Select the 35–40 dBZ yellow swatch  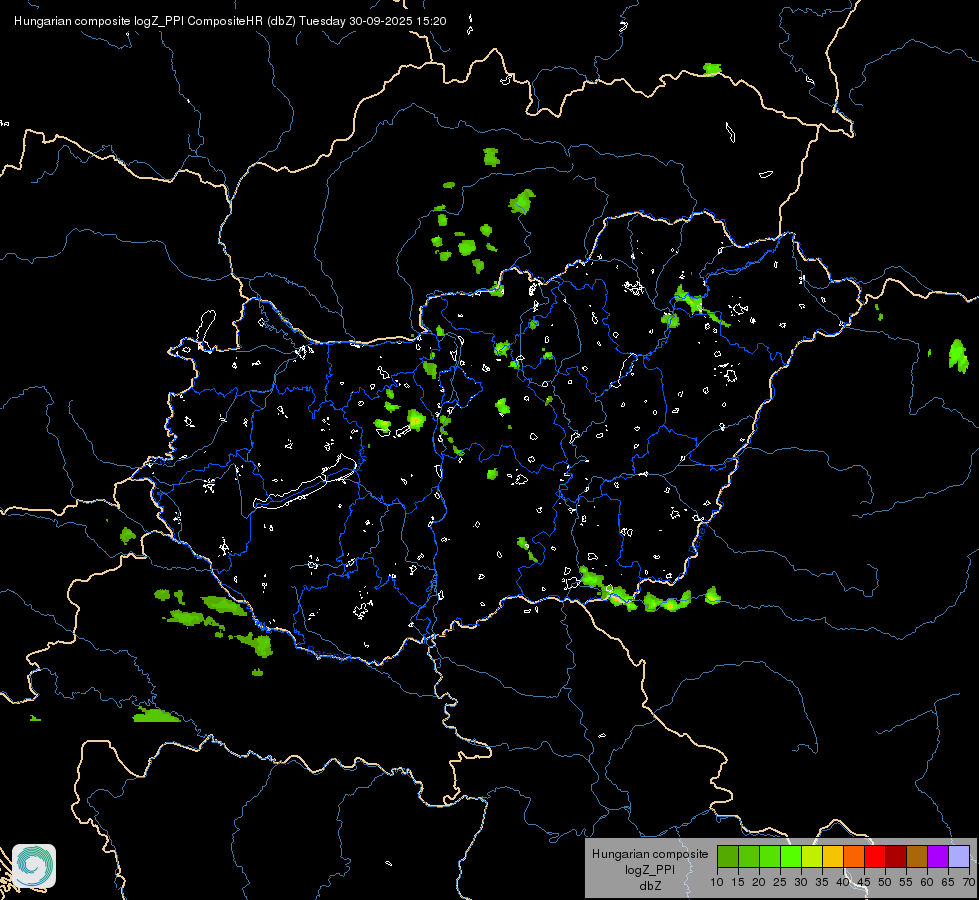pos(832,856)
